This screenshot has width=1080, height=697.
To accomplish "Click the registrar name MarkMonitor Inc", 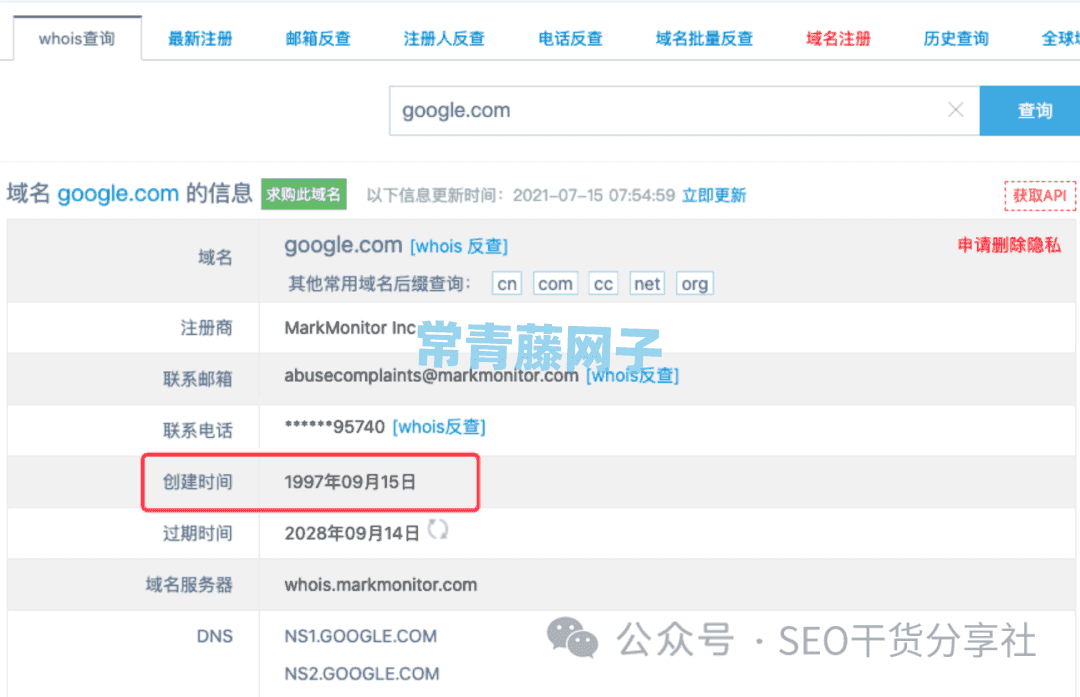I will 351,328.
